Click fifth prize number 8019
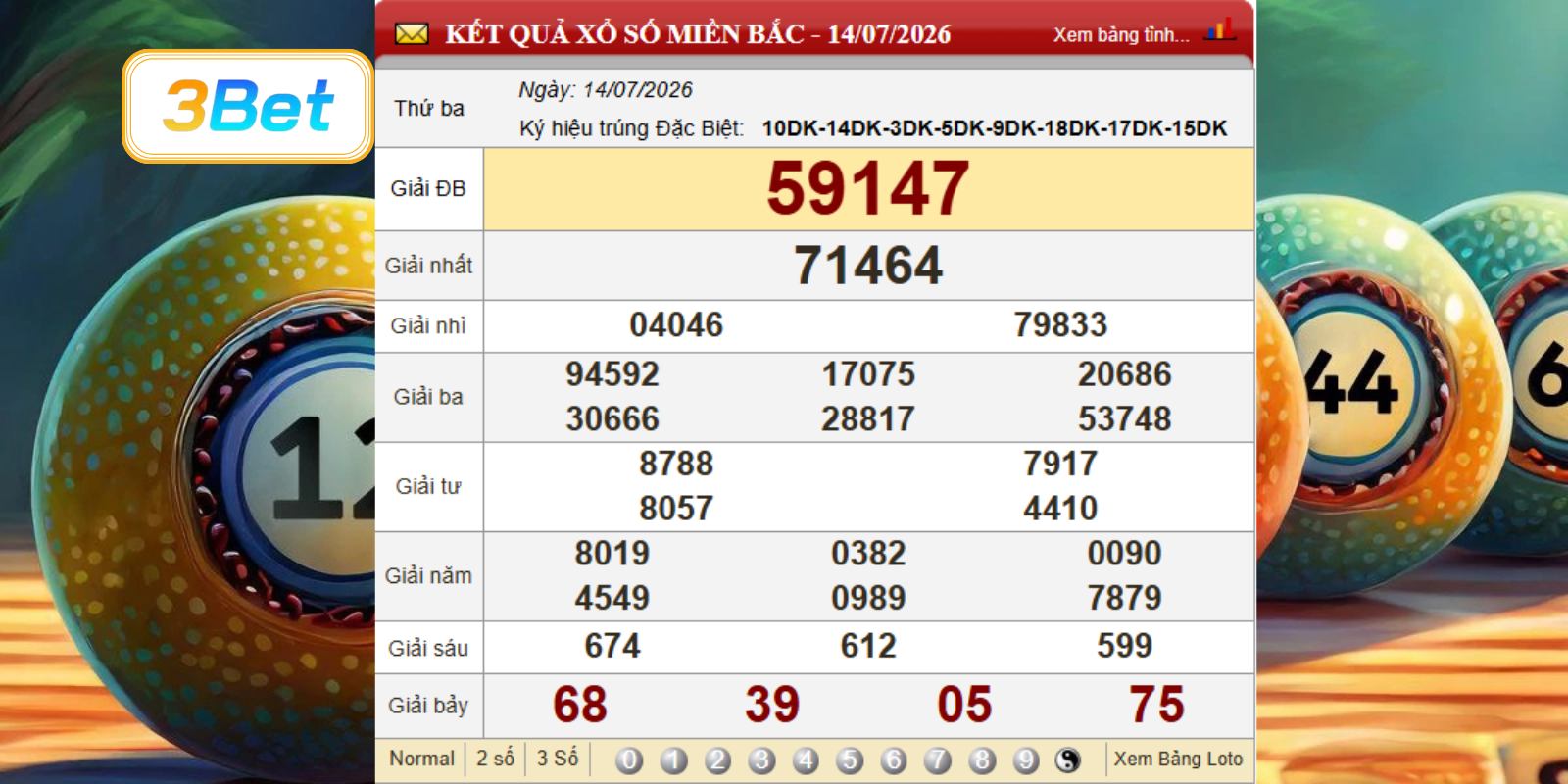Image resolution: width=1568 pixels, height=784 pixels. (x=612, y=554)
